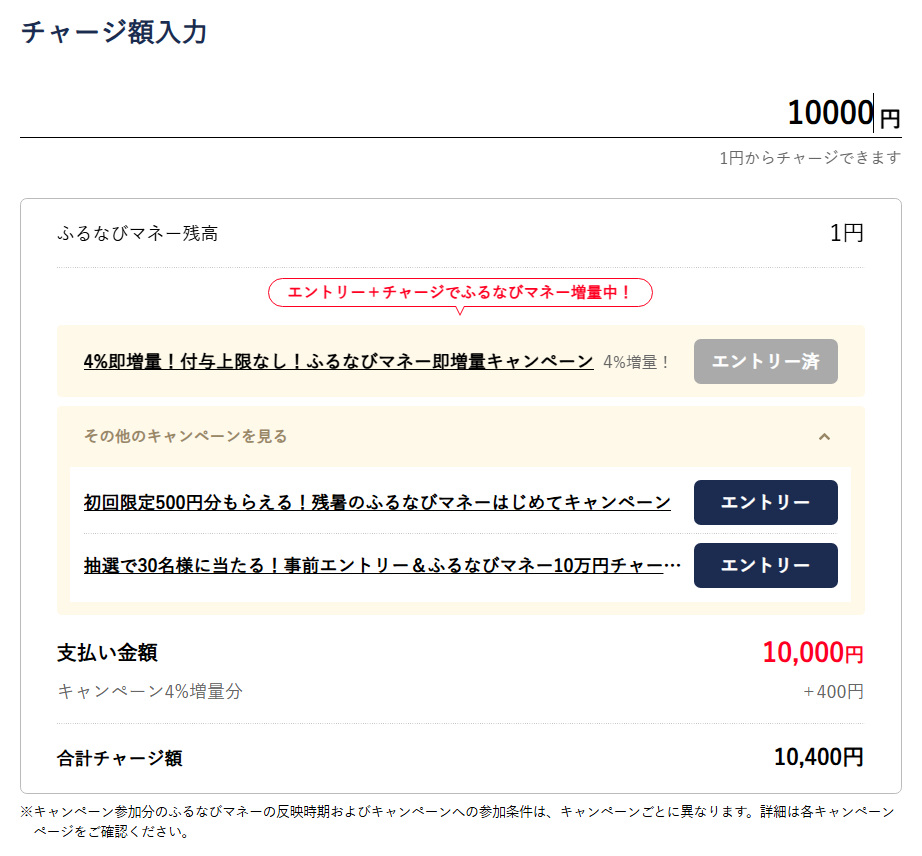Toggle the その他のキャンペーンを見る section header
Image resolution: width=922 pixels, height=856 pixels.
[x=460, y=437]
